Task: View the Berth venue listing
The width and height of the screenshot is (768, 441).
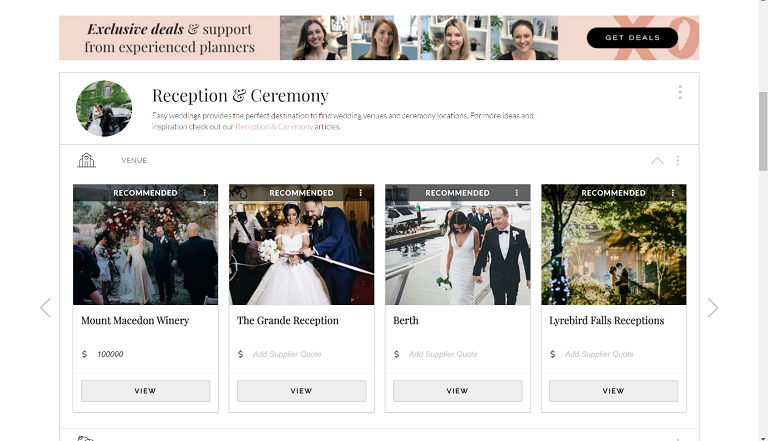Action: point(457,391)
